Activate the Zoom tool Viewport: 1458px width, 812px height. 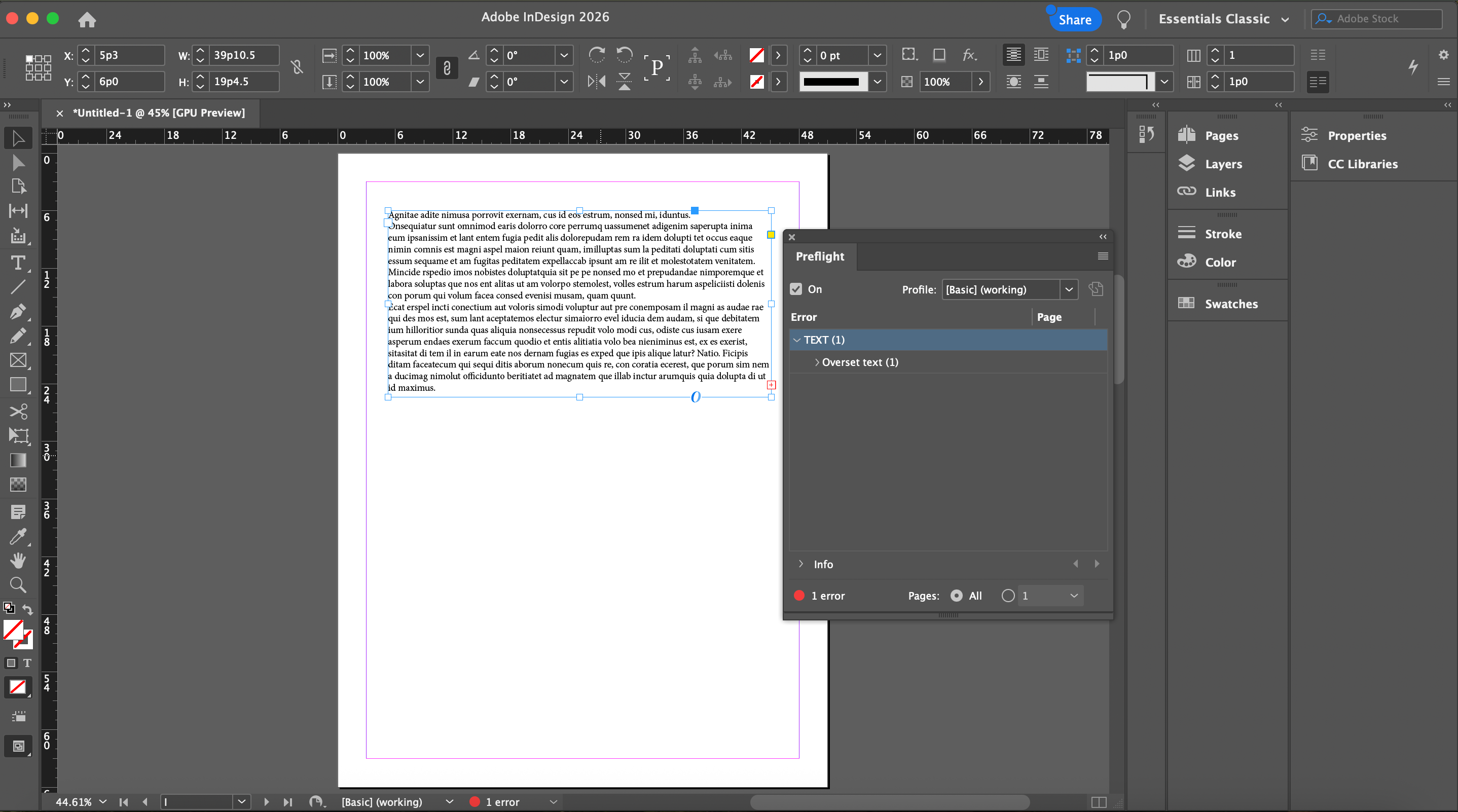[x=18, y=584]
